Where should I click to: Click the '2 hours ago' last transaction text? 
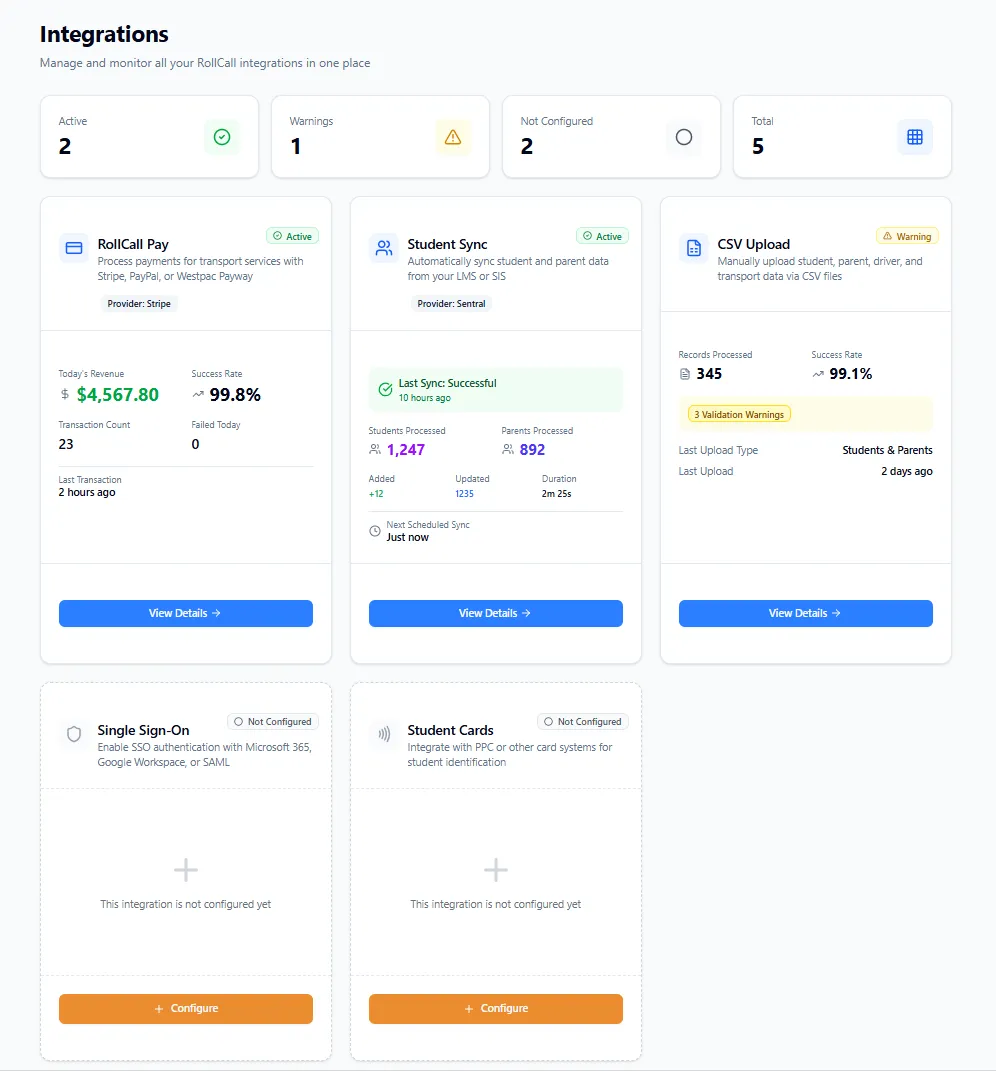(x=87, y=492)
